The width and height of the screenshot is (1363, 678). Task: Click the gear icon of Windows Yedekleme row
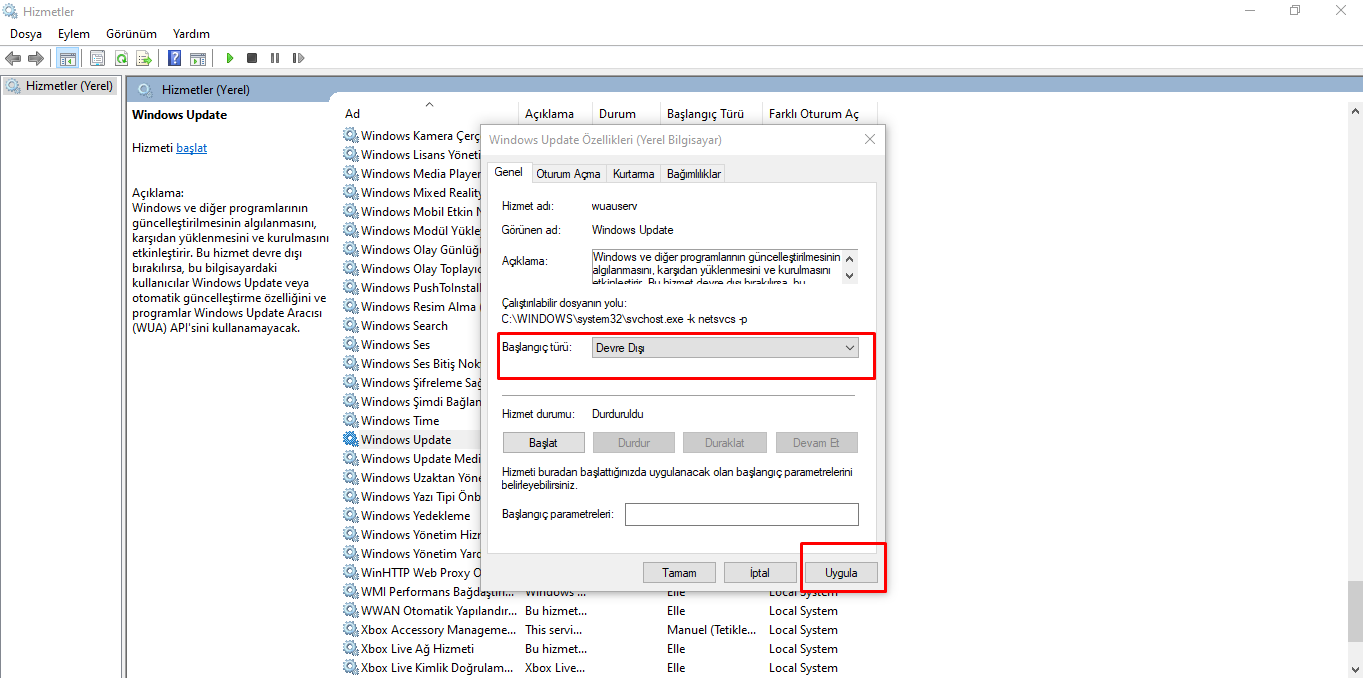[351, 515]
